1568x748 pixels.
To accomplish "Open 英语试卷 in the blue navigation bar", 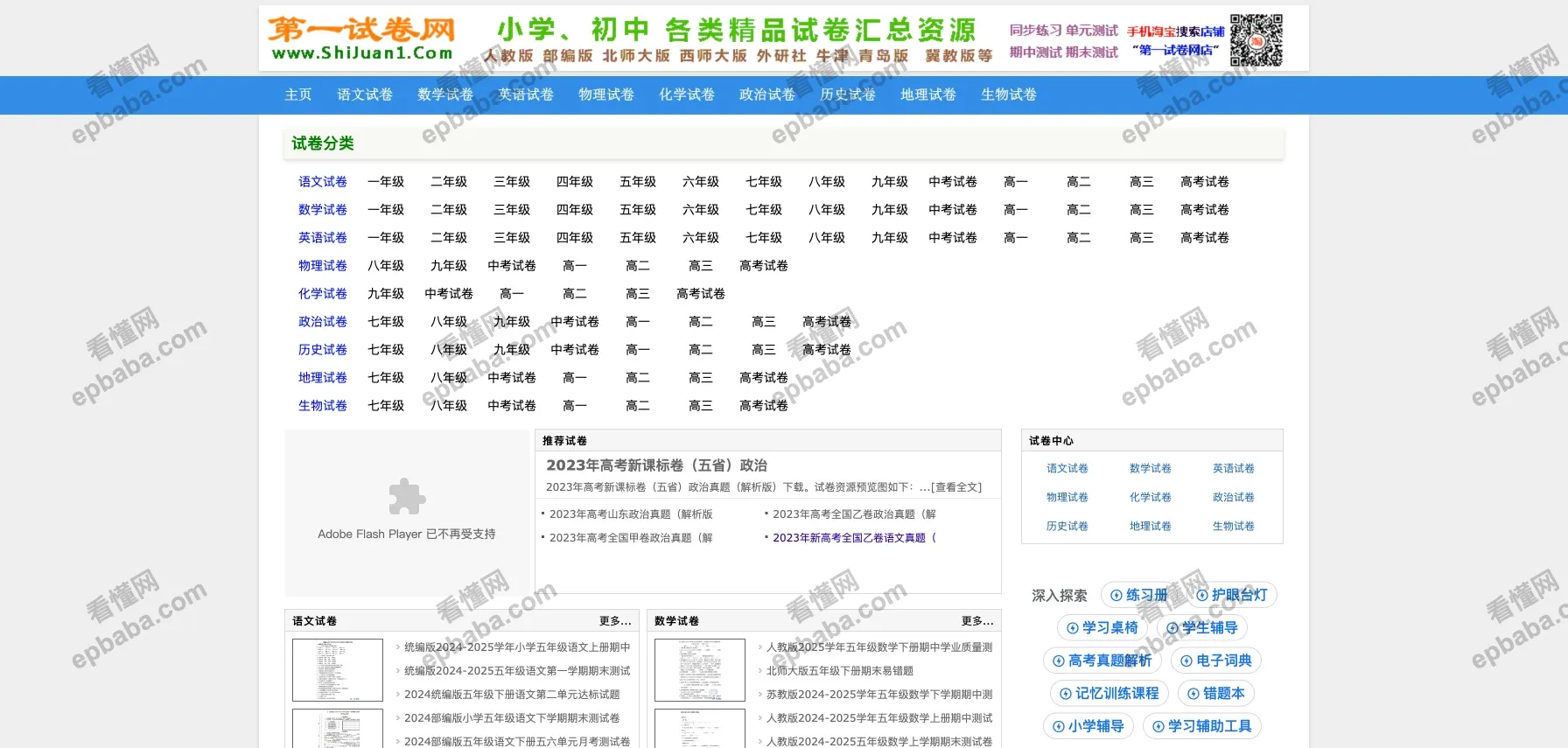I will pyautogui.click(x=526, y=94).
